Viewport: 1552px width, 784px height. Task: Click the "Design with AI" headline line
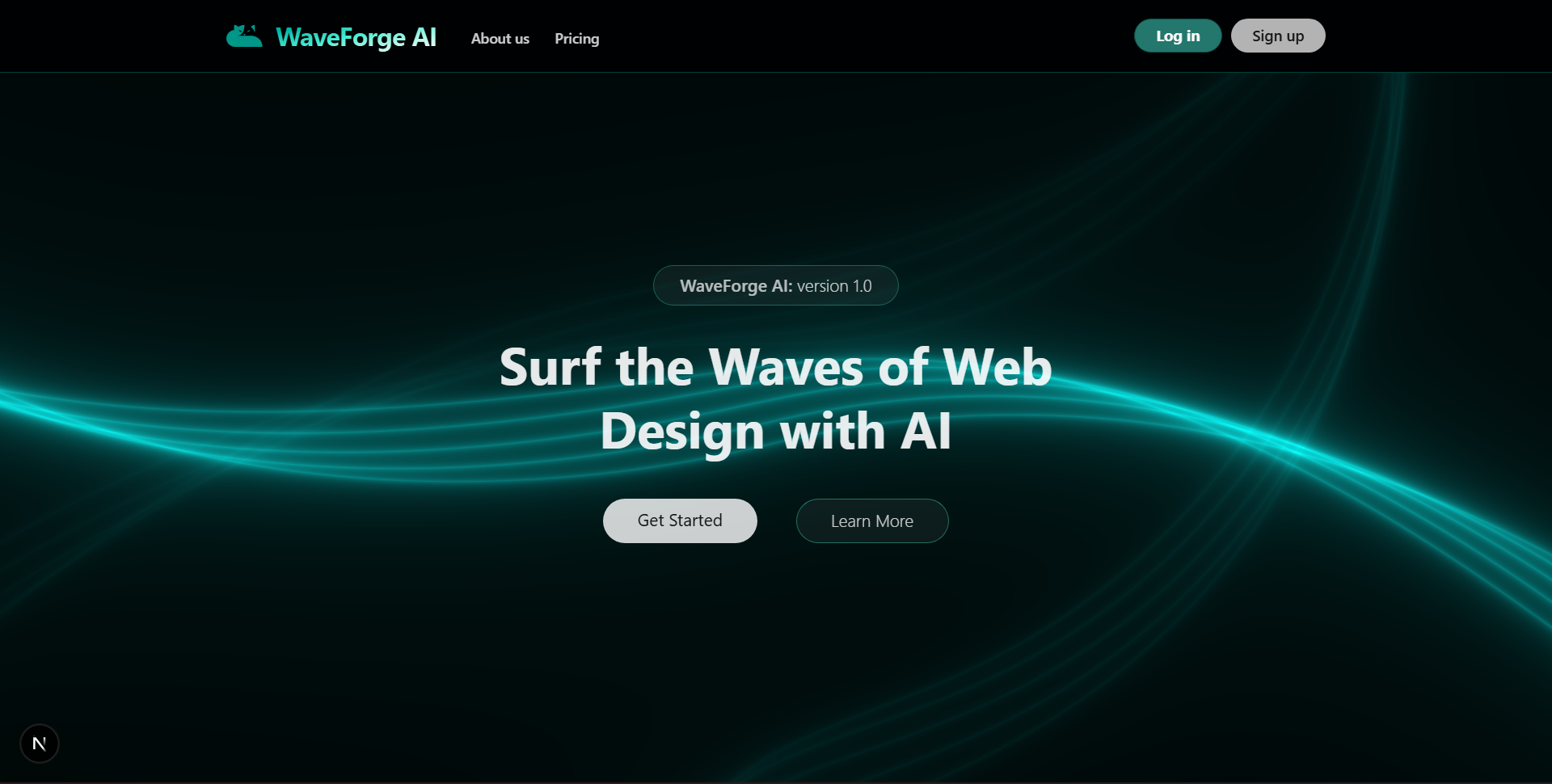tap(776, 432)
